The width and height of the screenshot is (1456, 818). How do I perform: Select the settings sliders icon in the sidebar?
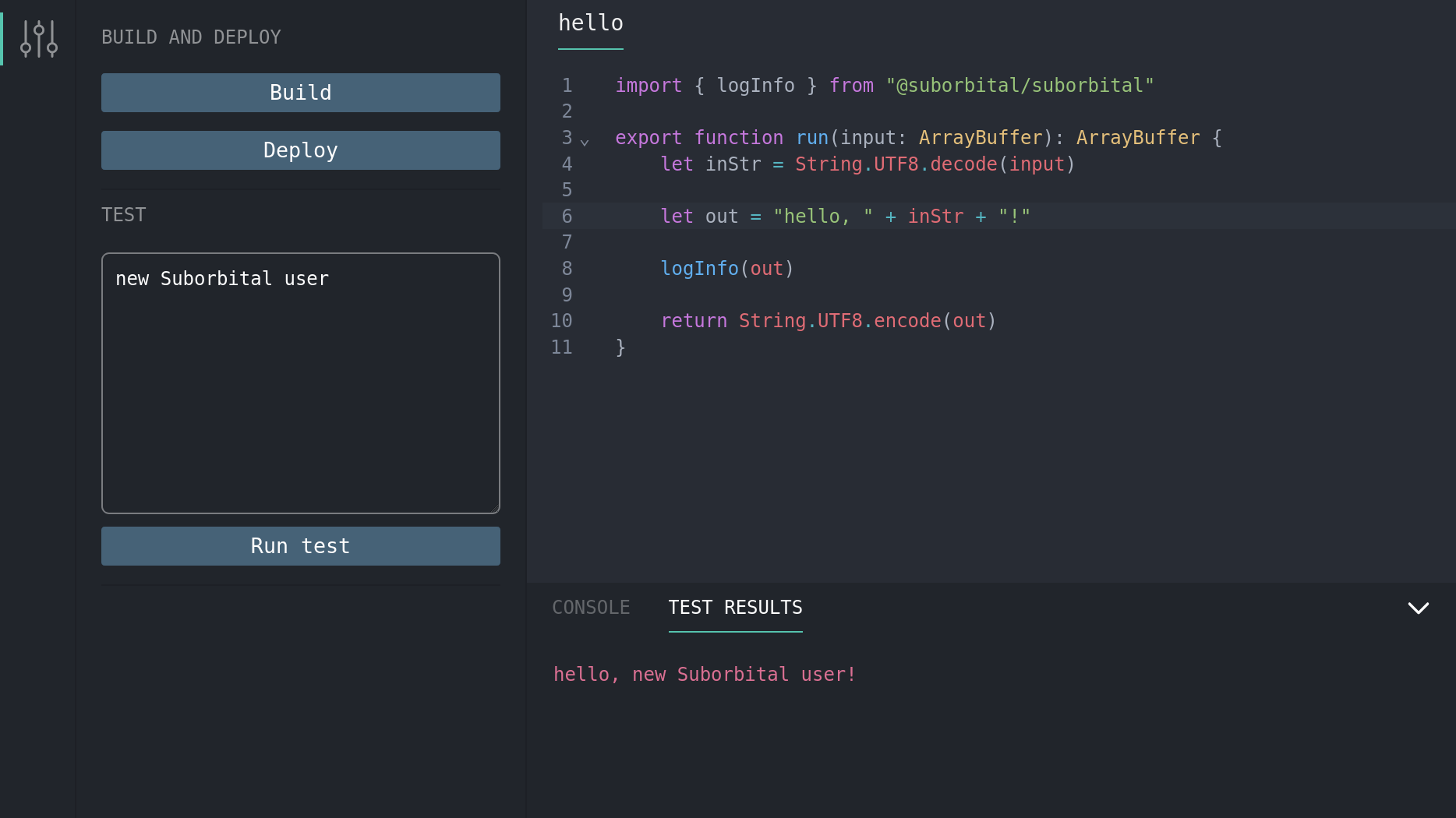click(x=40, y=39)
